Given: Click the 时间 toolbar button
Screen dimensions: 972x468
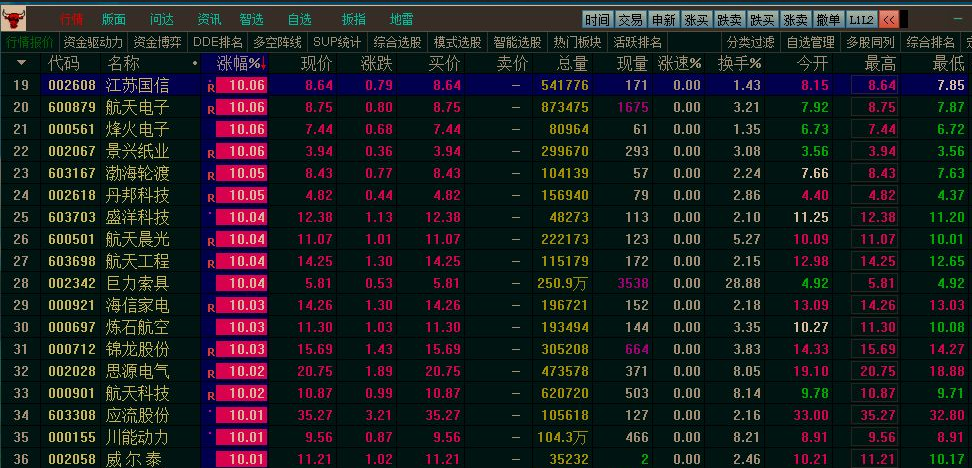Looking at the screenshot, I should click(597, 20).
